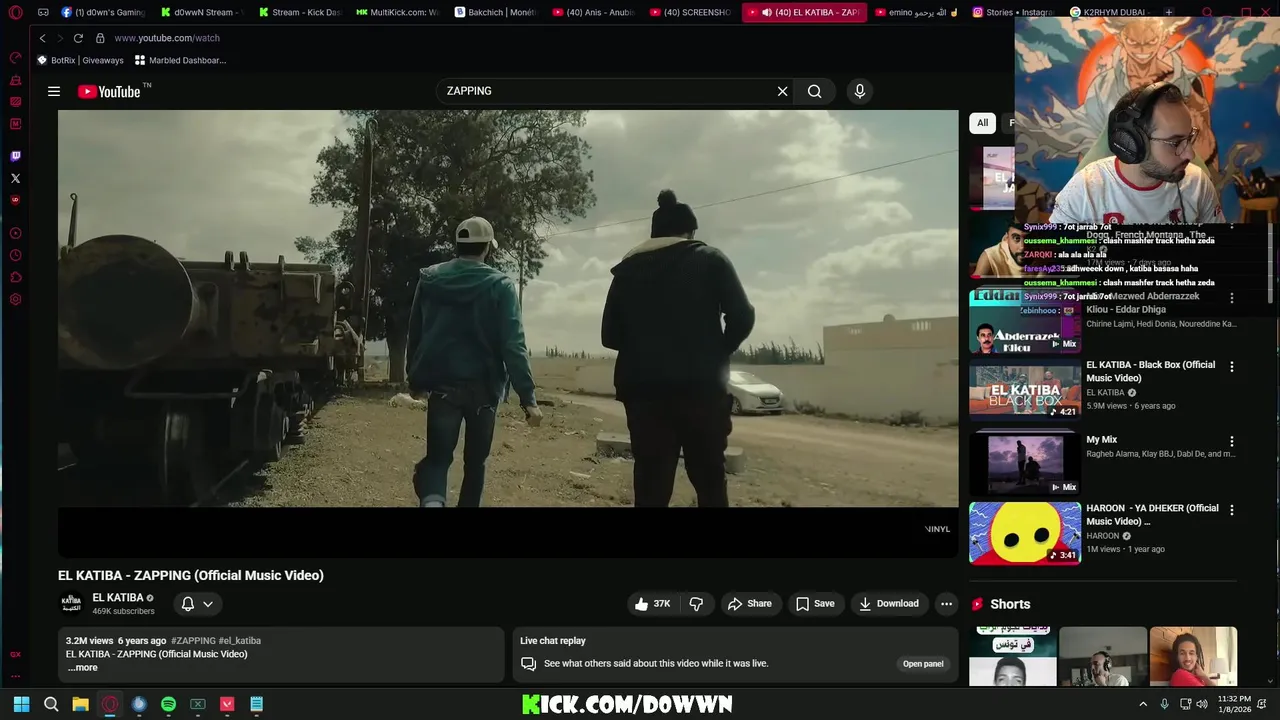The width and height of the screenshot is (1280, 720).
Task: Switch to Anis - Anubis YouTube tab
Action: (x=594, y=12)
